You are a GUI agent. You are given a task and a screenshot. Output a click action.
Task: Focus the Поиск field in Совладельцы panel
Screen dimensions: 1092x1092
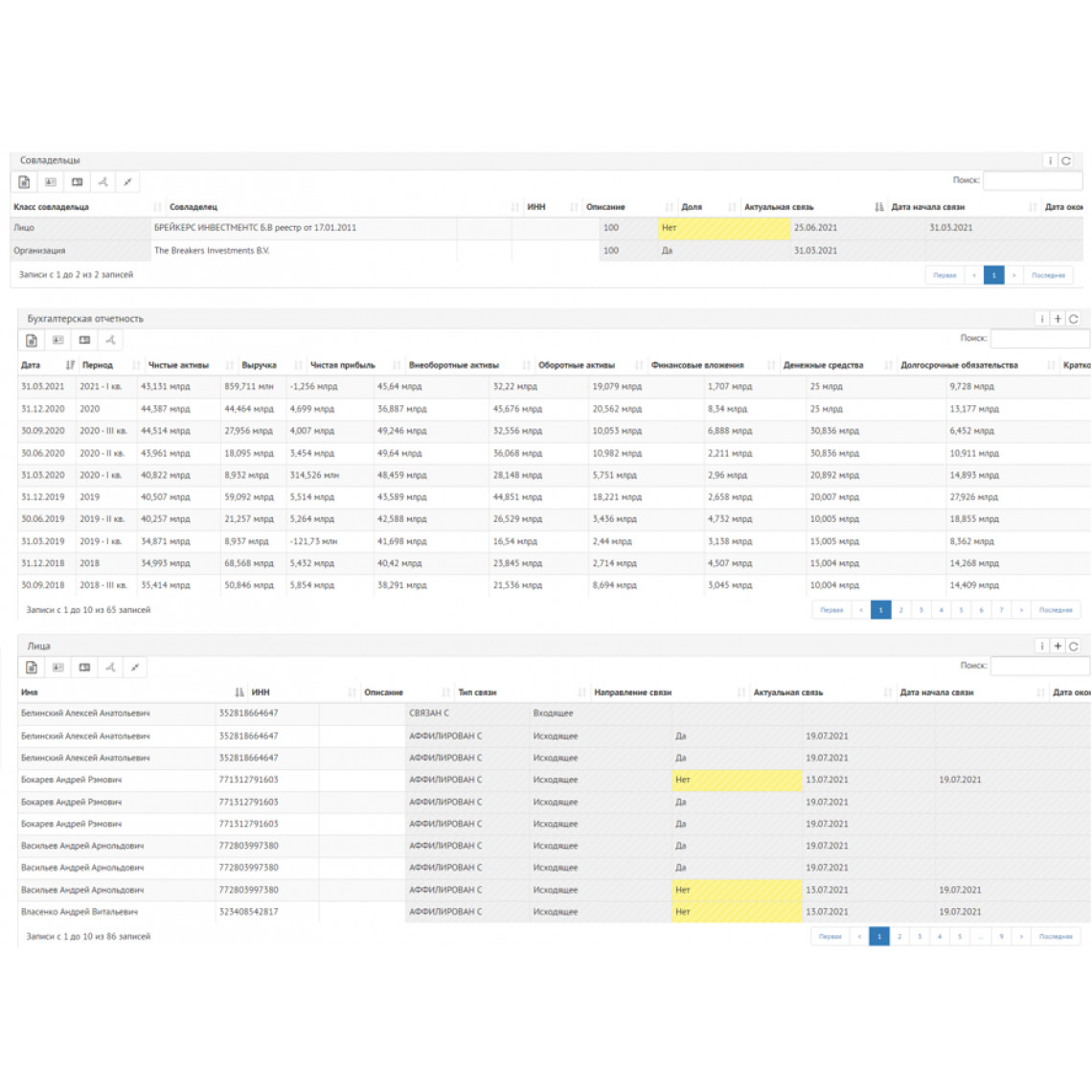pos(1033,180)
